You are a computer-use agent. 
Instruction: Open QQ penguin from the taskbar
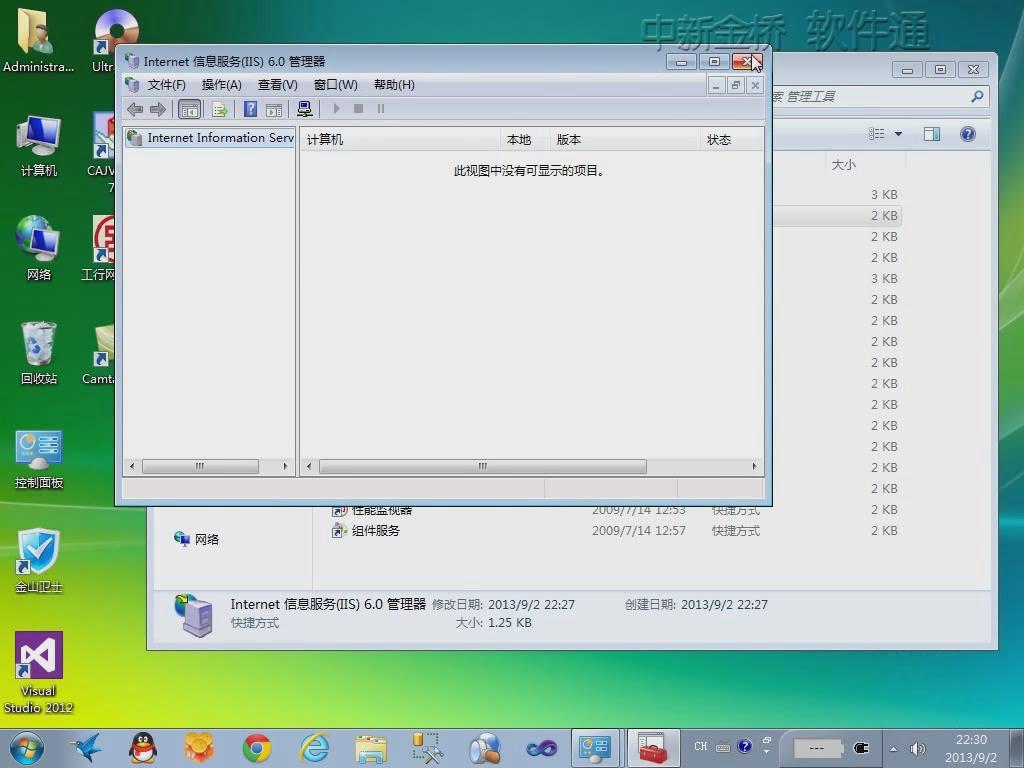coord(142,748)
